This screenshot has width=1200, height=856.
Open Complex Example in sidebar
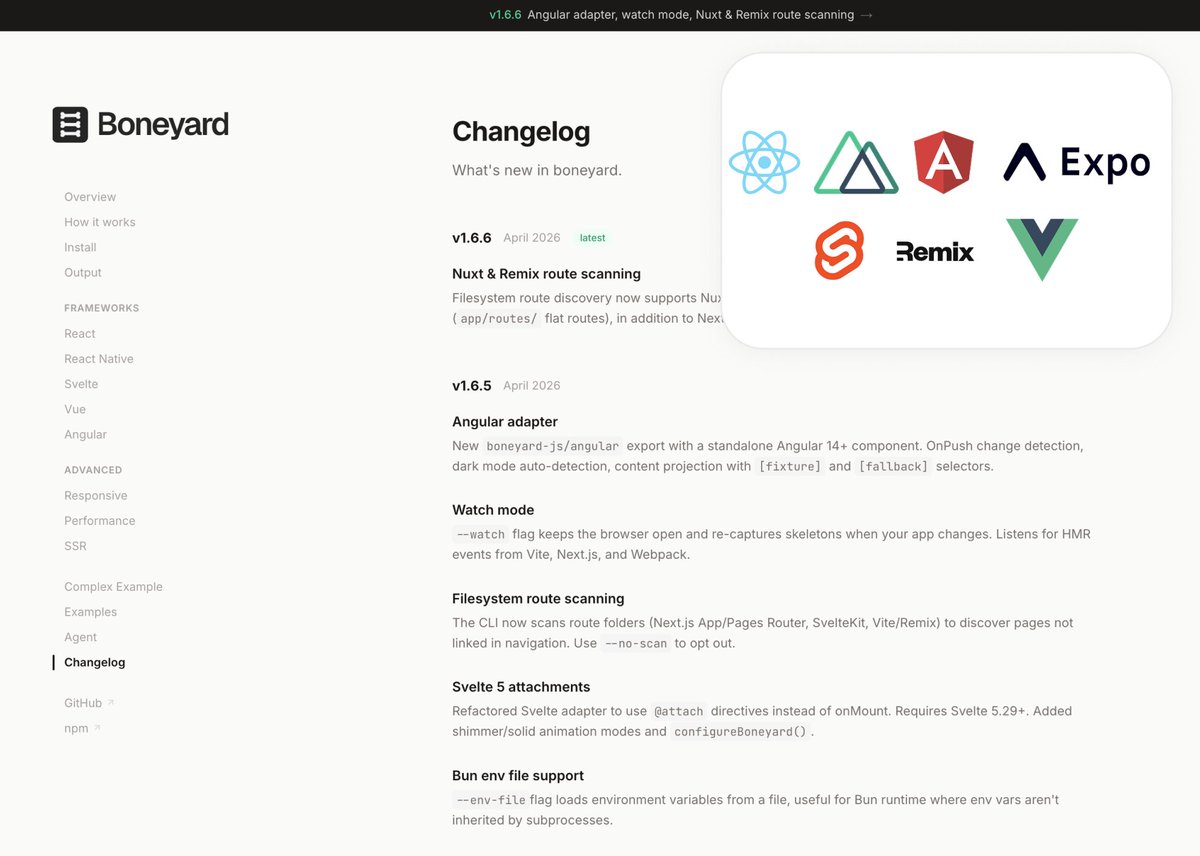tap(113, 586)
